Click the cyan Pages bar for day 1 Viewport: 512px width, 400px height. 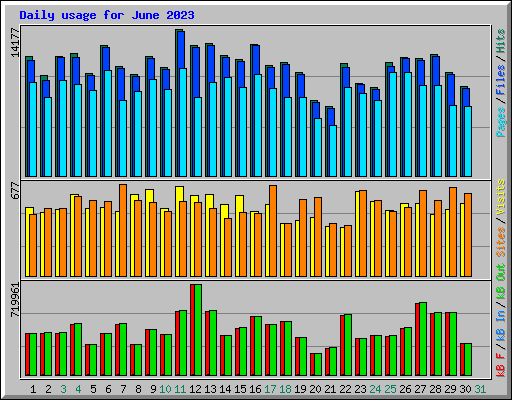[33, 129]
